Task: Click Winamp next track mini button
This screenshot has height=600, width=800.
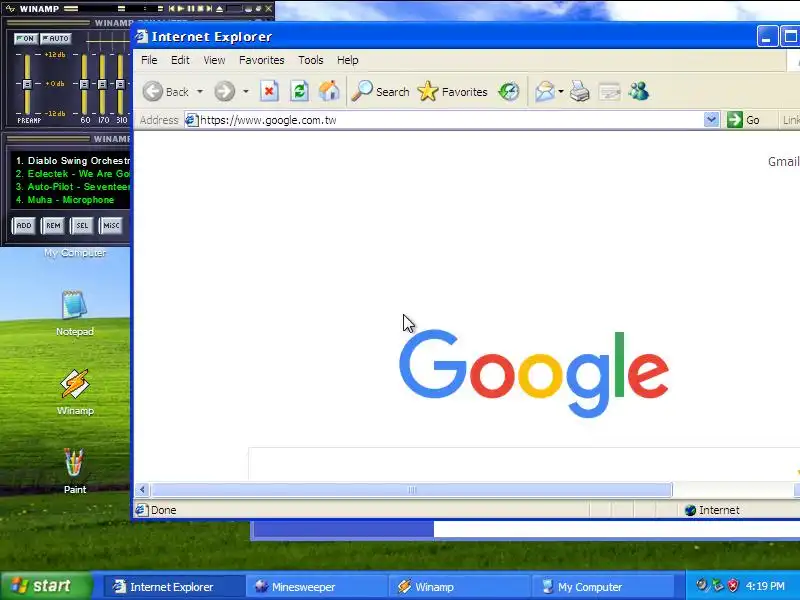Action: [x=209, y=9]
